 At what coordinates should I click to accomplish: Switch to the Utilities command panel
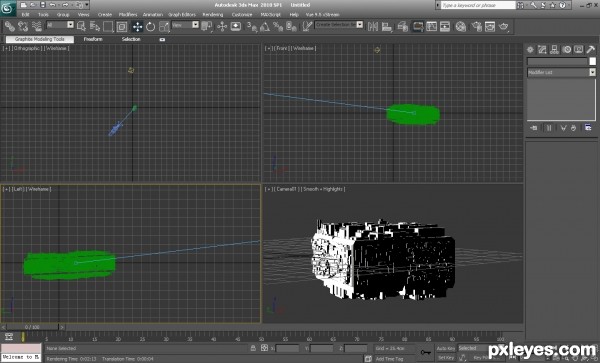[590, 49]
